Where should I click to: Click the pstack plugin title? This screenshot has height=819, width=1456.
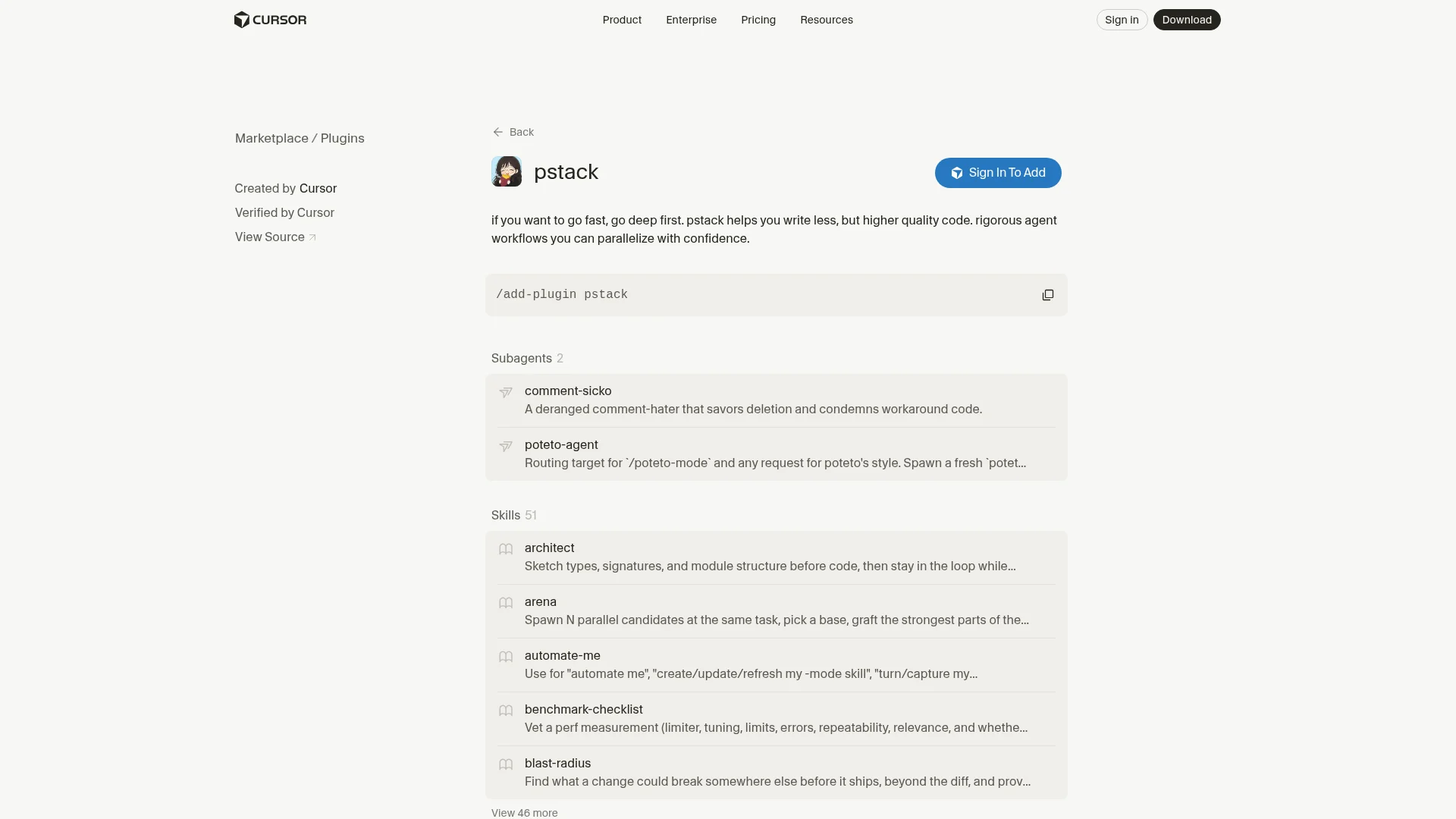(566, 171)
